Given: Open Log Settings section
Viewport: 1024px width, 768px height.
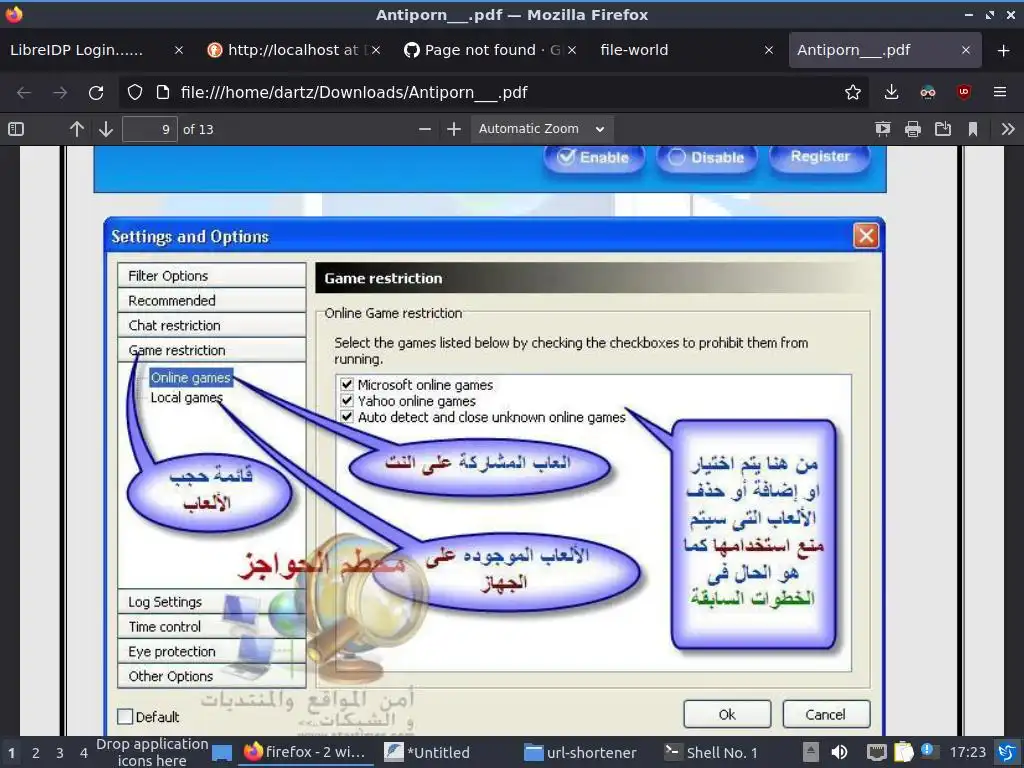Looking at the screenshot, I should click(x=212, y=601).
